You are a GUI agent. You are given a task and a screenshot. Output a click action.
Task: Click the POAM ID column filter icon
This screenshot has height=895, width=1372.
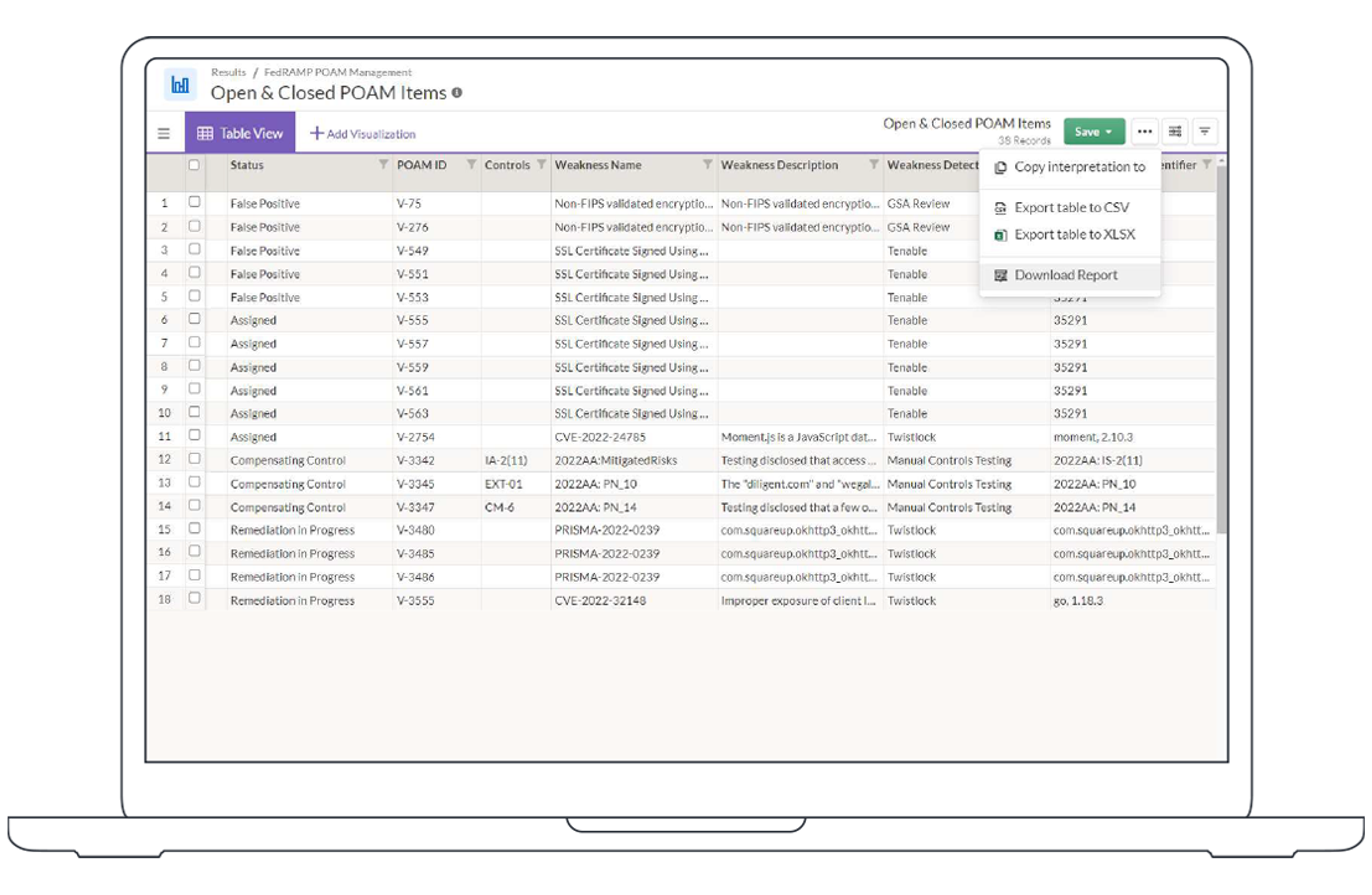pos(472,164)
